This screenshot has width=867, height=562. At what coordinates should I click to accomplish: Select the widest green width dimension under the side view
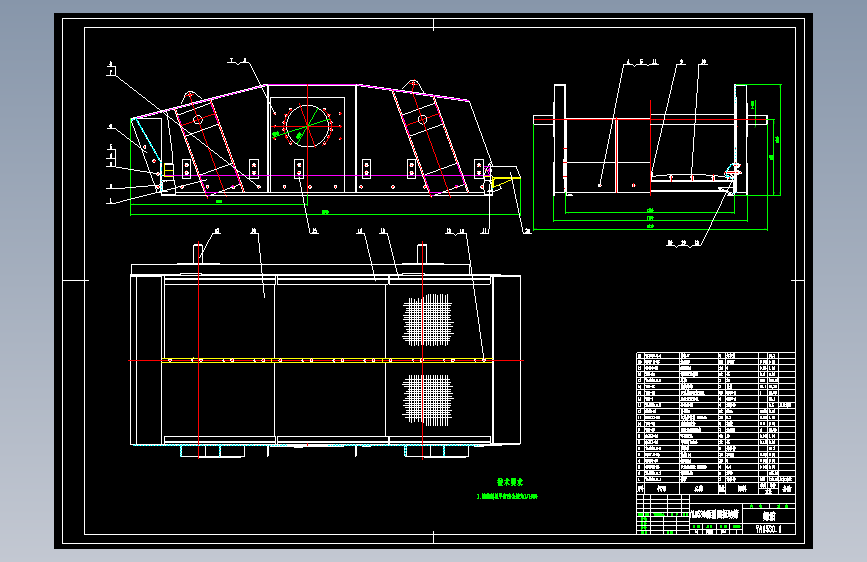tap(650, 228)
